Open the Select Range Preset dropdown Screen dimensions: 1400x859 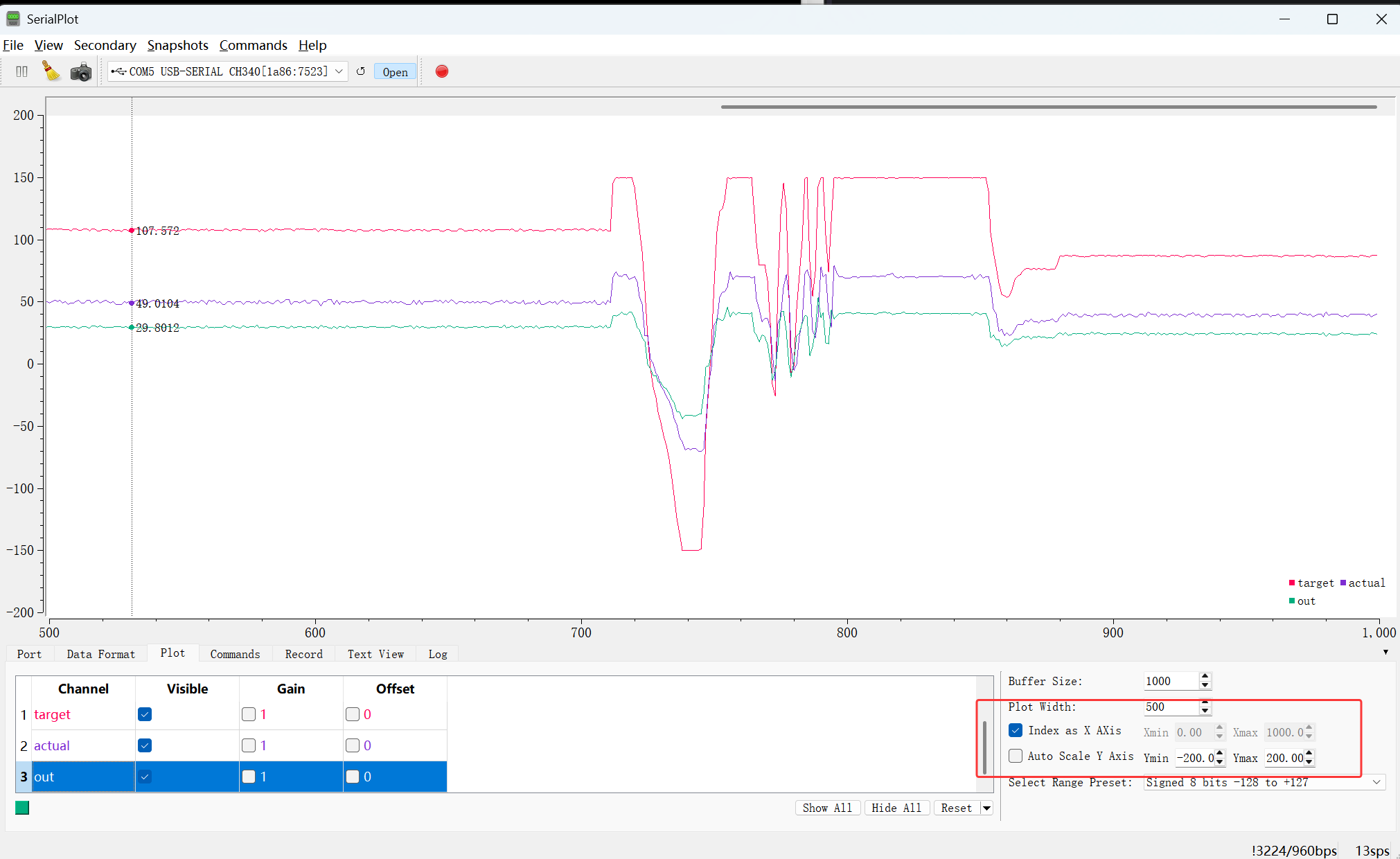(x=1264, y=782)
